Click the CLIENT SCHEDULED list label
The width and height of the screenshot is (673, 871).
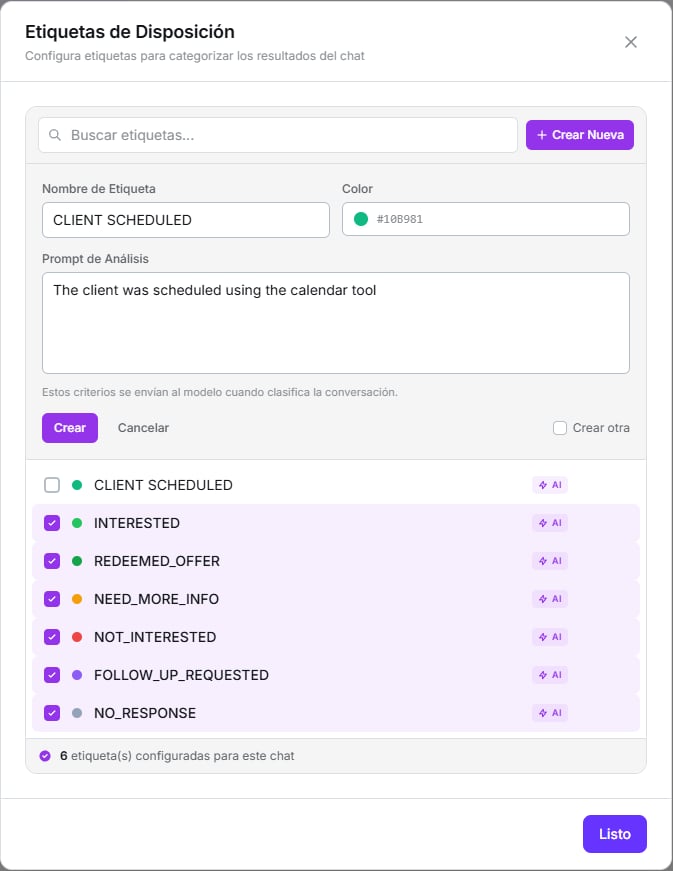pos(163,485)
